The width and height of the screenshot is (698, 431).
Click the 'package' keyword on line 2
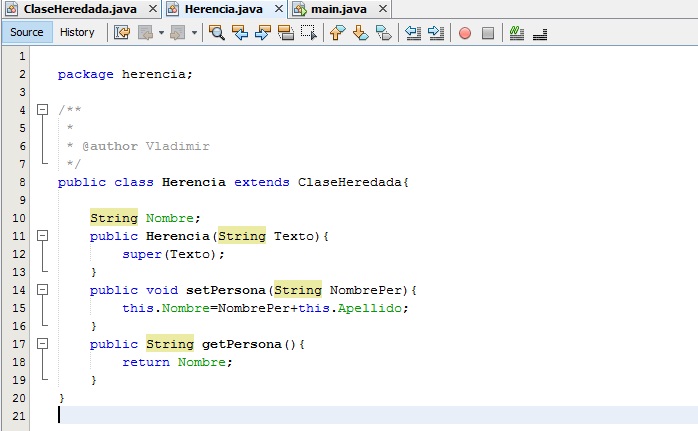(85, 74)
